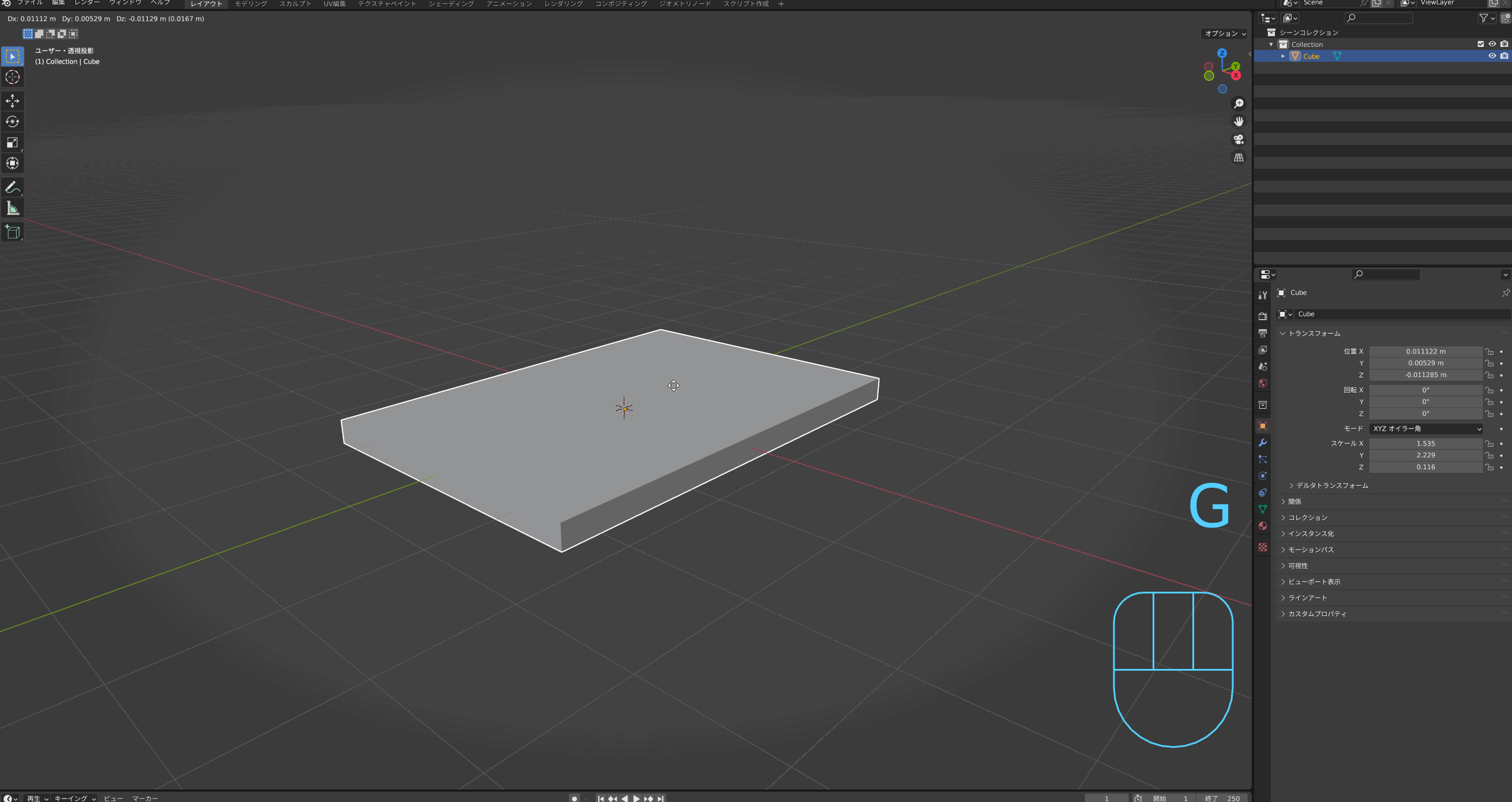Select the Move tool in toolbar
The height and width of the screenshot is (802, 1512).
point(12,101)
